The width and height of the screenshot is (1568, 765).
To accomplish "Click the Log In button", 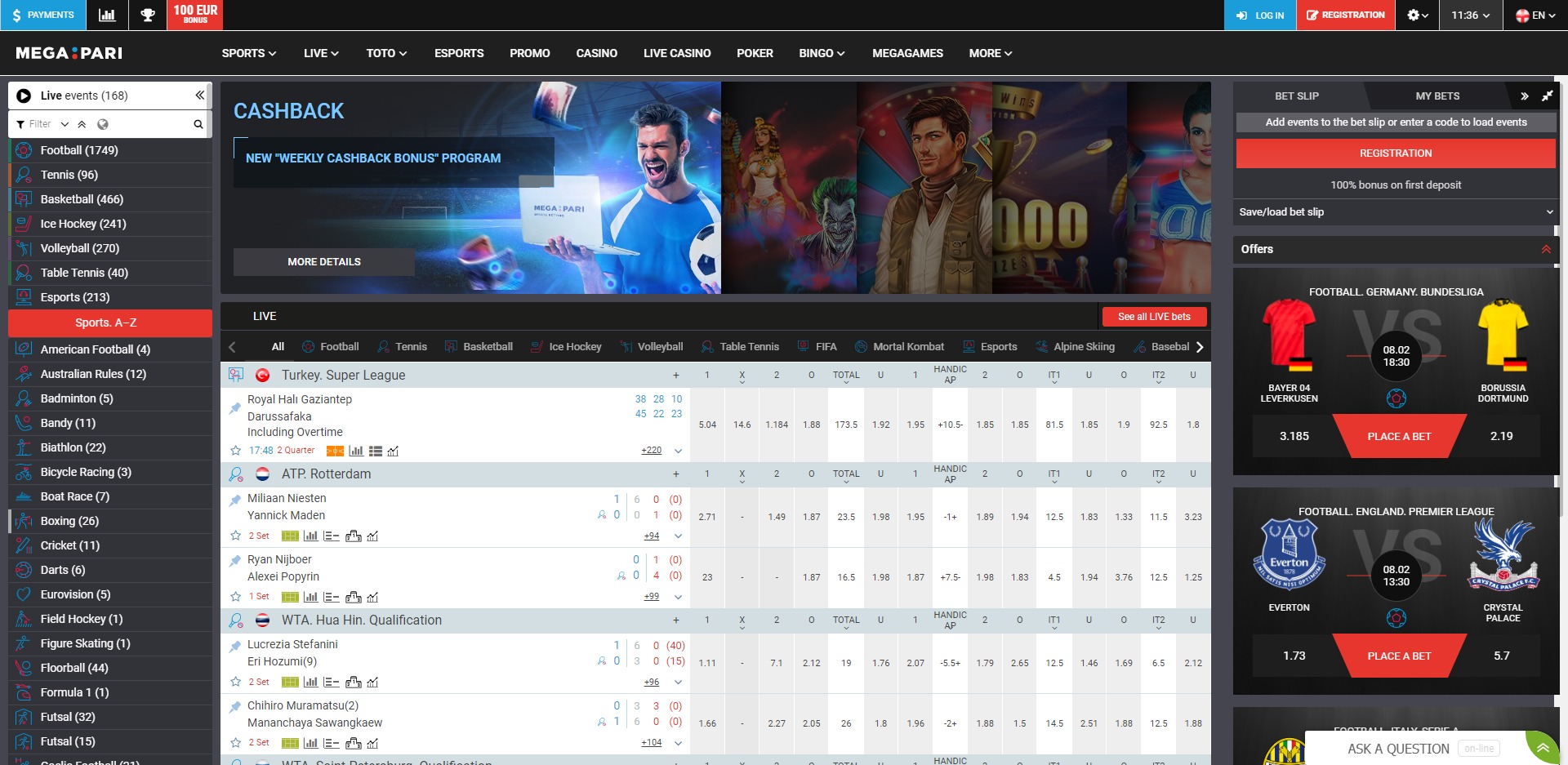I will (x=1260, y=15).
